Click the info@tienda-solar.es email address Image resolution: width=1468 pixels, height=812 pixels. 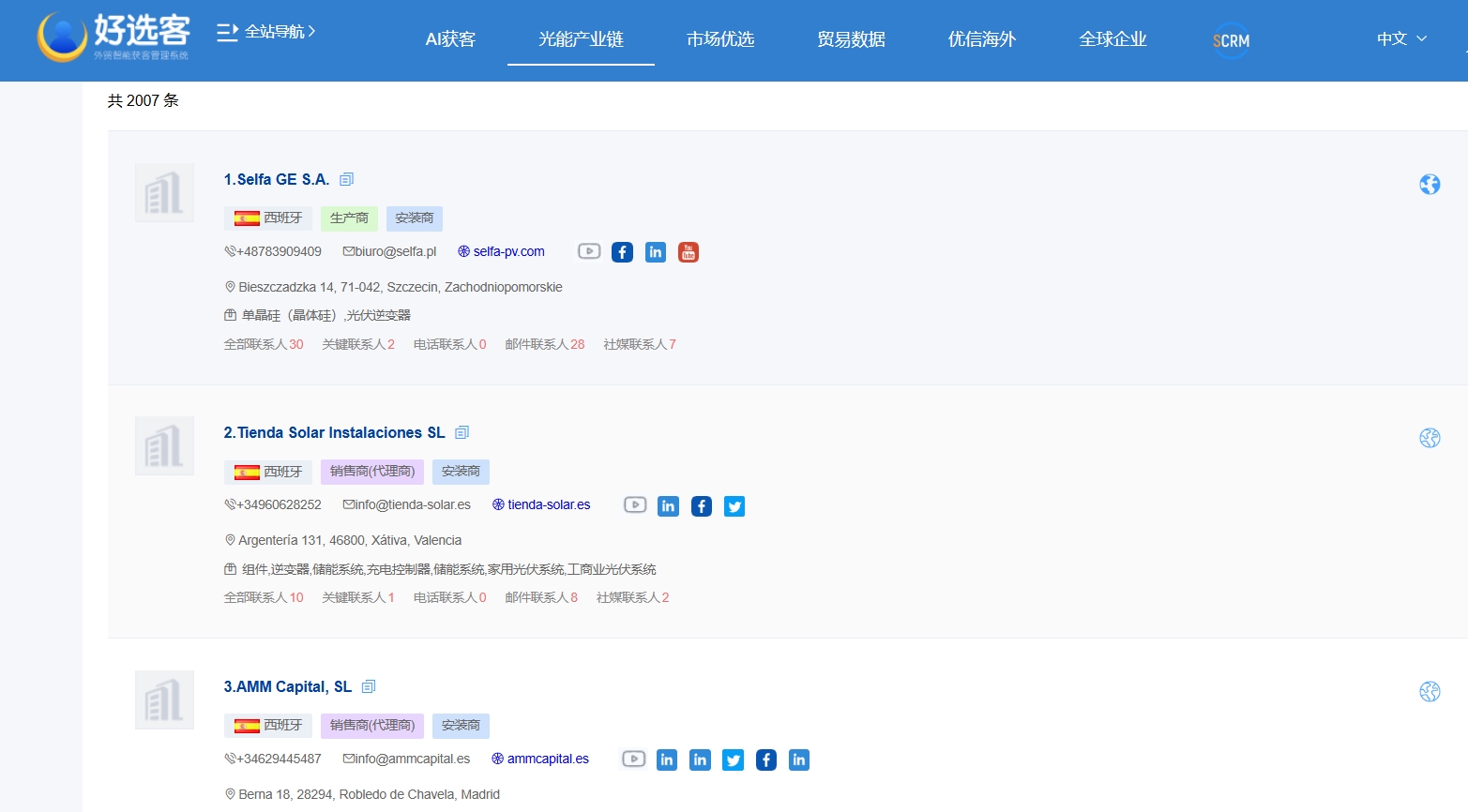406,504
